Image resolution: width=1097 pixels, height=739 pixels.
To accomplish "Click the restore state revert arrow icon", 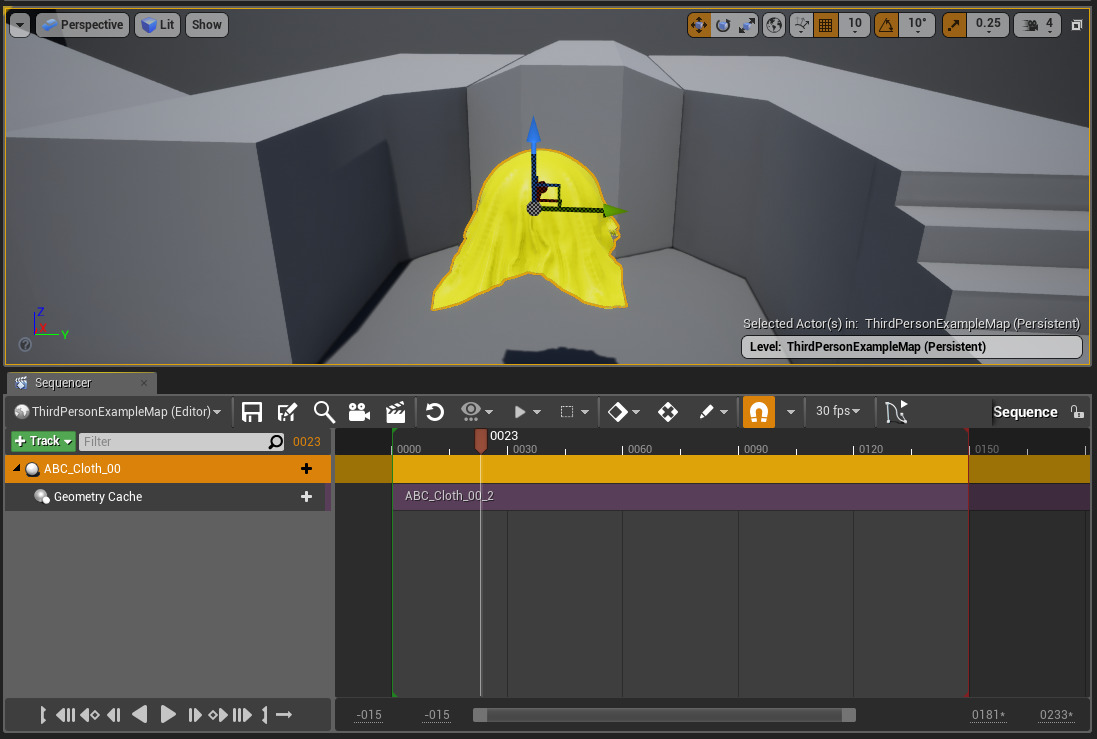I will (x=434, y=412).
